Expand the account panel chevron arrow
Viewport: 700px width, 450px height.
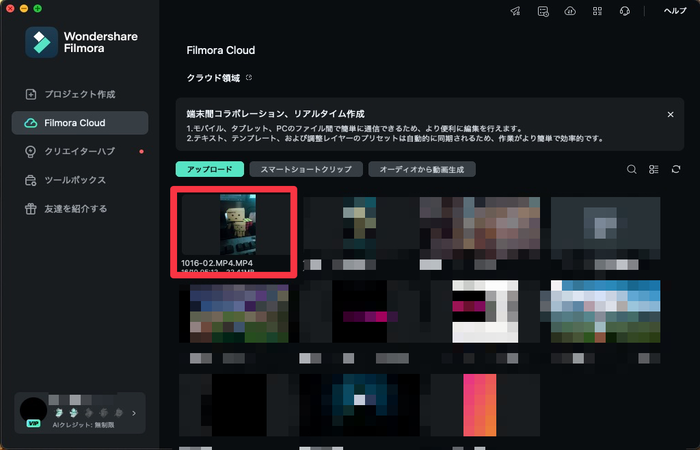tap(134, 411)
